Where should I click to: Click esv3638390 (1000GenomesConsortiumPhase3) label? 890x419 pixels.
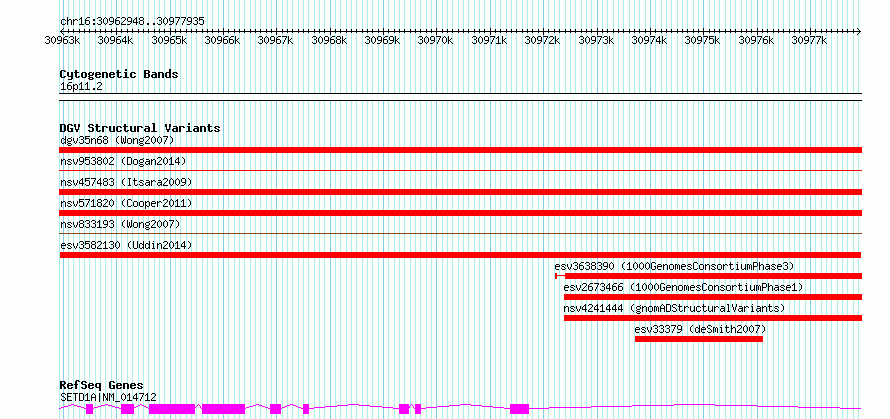674,266
